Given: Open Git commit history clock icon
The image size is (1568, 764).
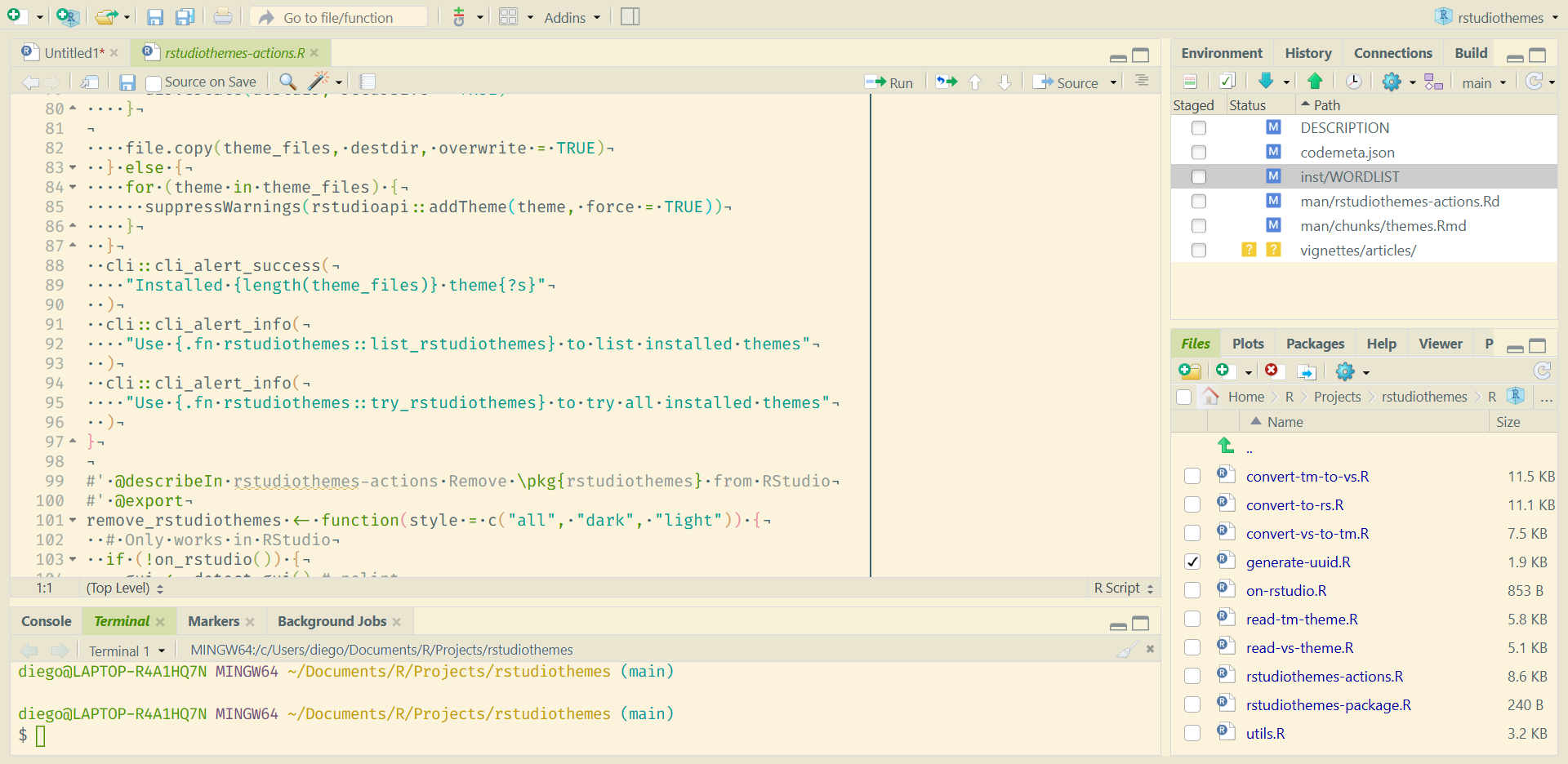Looking at the screenshot, I should tap(1353, 81).
